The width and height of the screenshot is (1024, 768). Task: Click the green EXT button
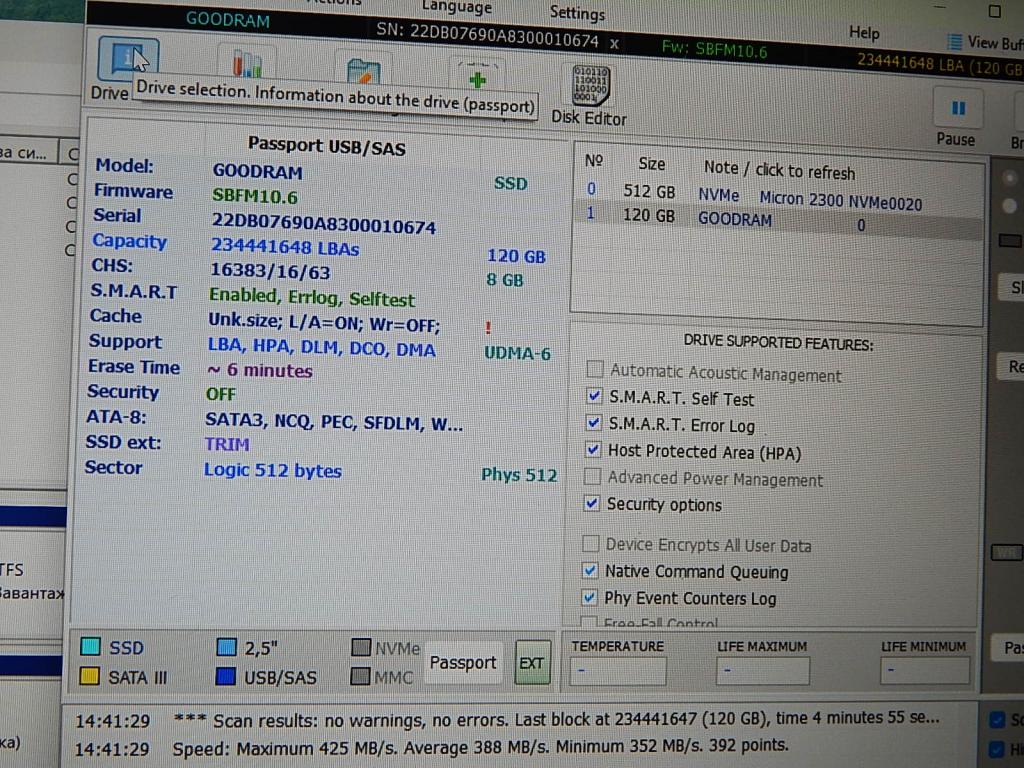point(532,663)
